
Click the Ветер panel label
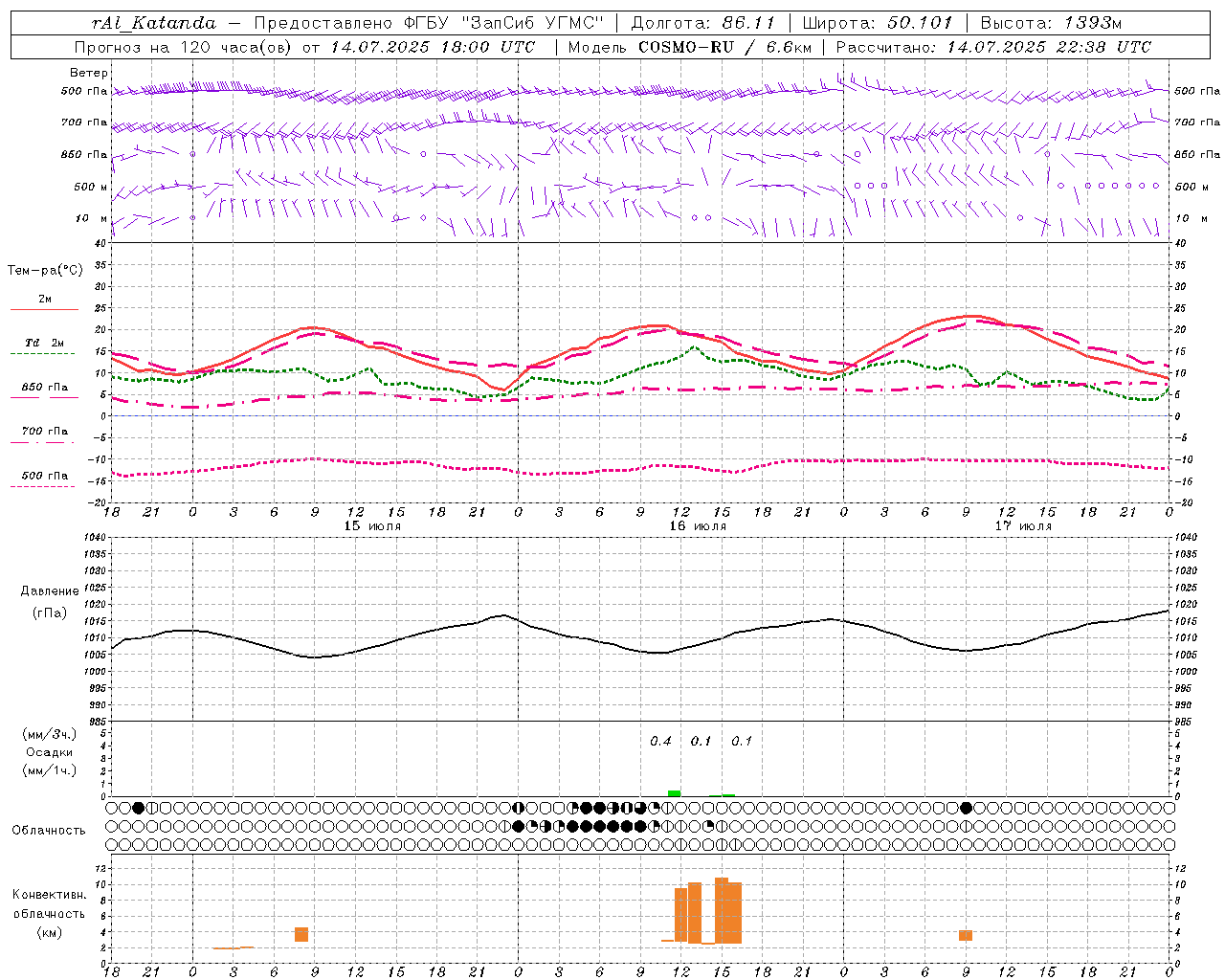coord(89,73)
